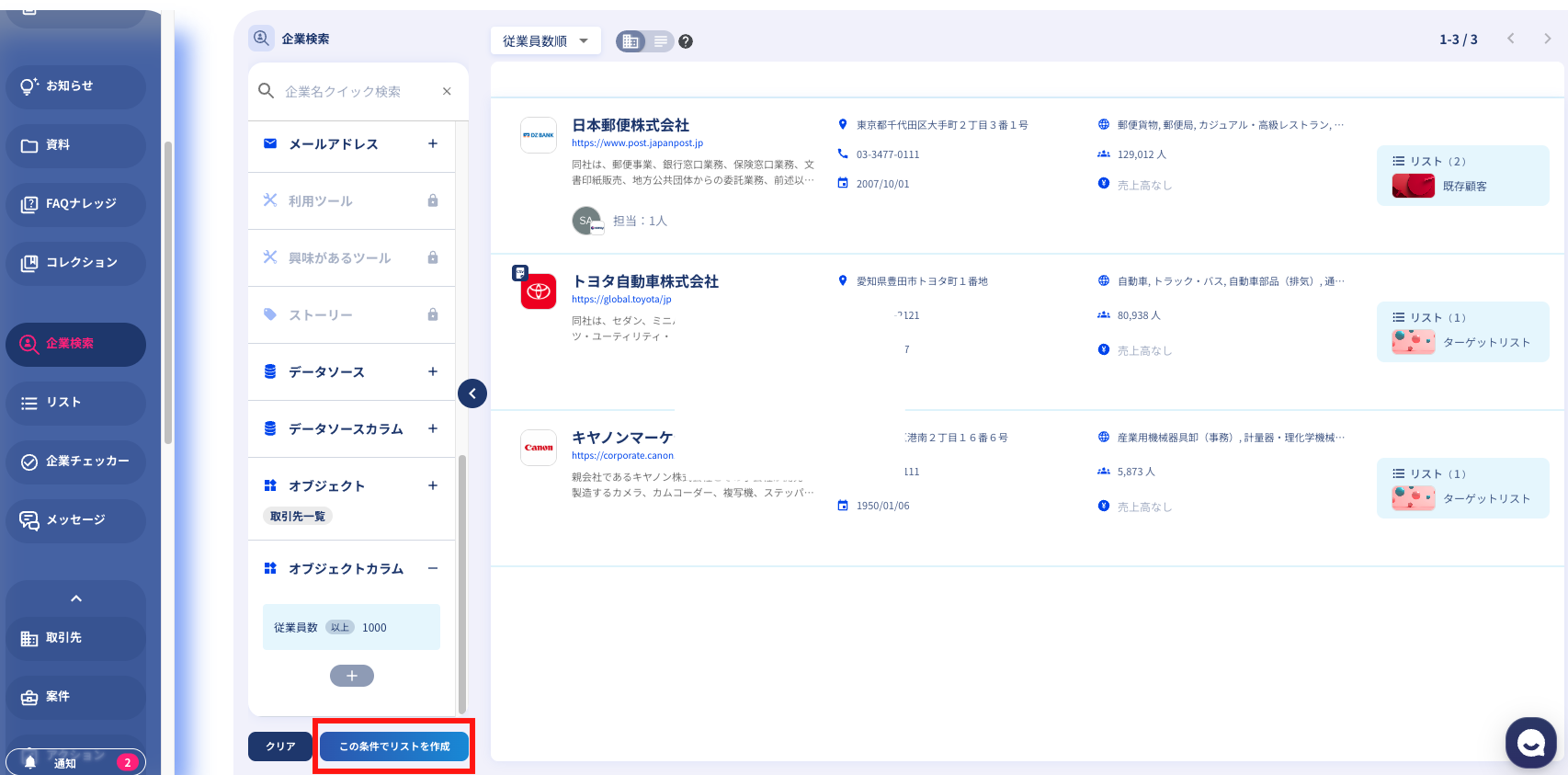
Task: Collapse the filter panel with arrow button
Action: click(x=472, y=393)
